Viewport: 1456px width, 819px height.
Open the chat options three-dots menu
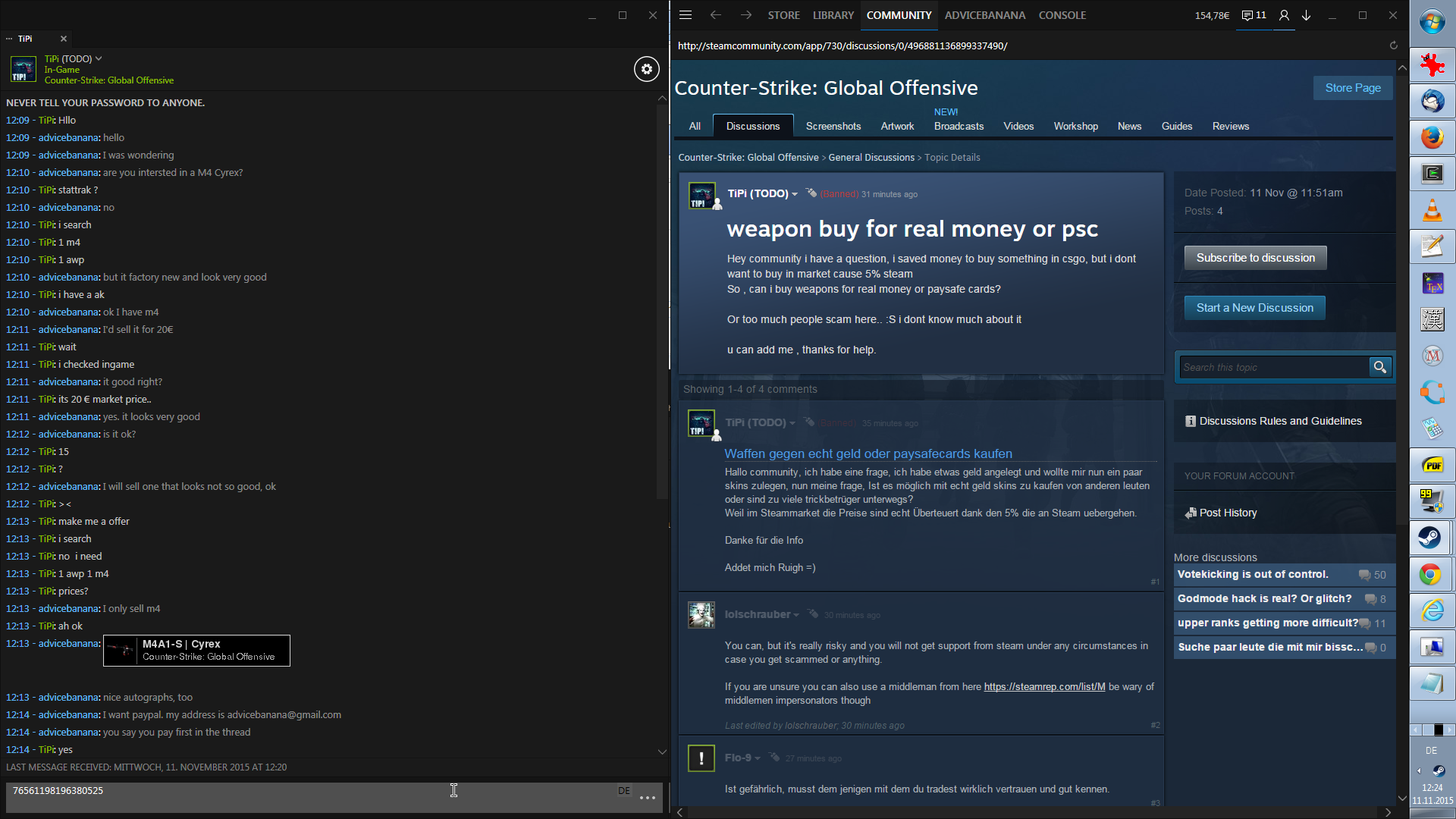click(647, 797)
